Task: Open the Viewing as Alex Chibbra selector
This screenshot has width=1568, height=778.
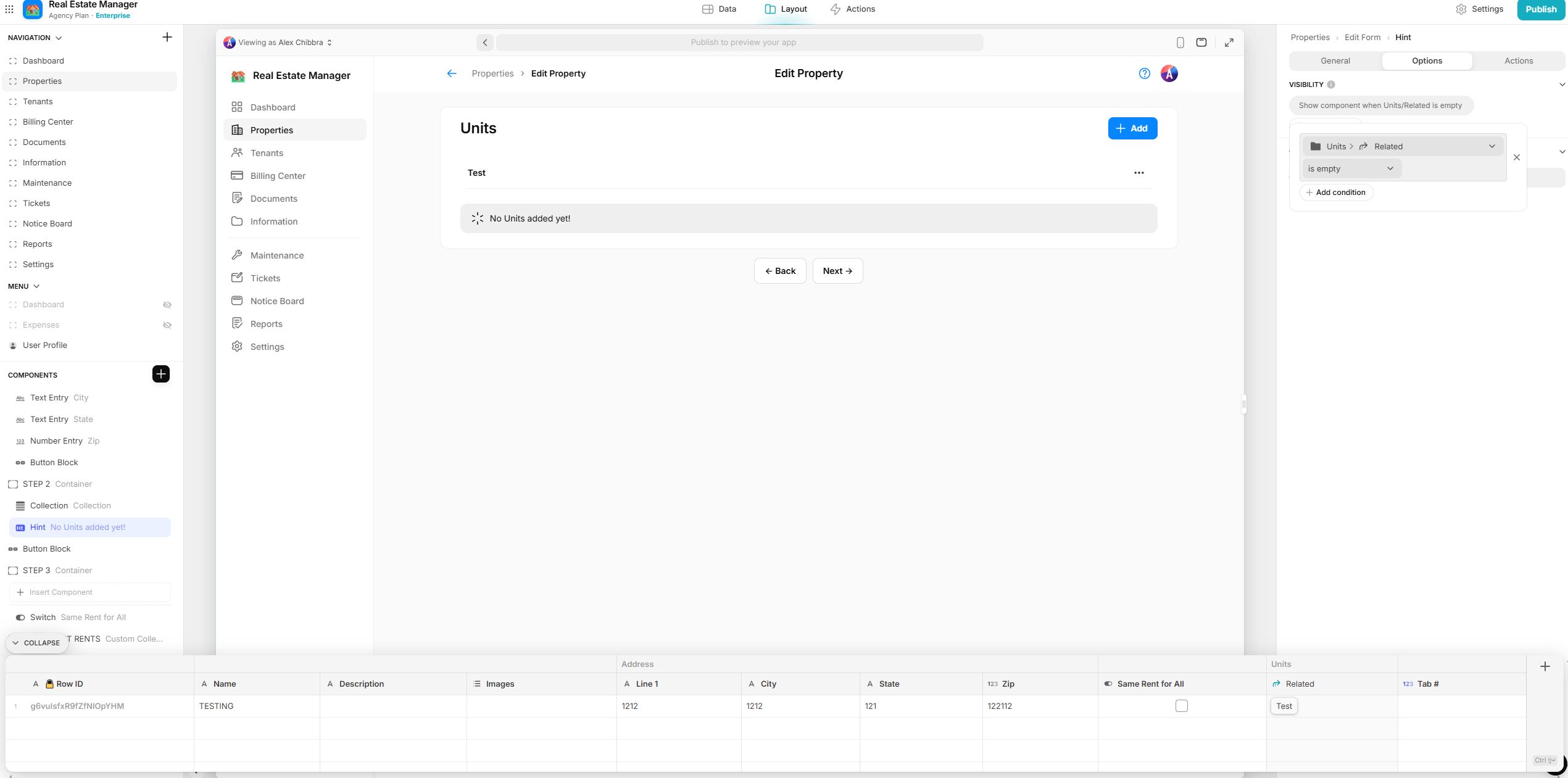Action: point(279,43)
